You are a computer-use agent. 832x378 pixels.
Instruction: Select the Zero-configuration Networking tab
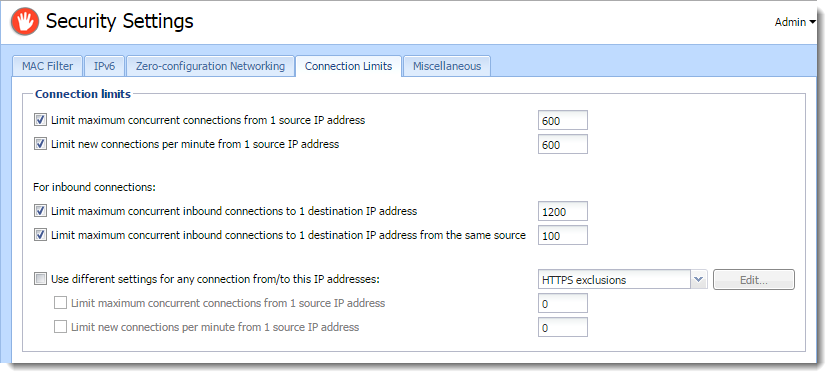(211, 66)
